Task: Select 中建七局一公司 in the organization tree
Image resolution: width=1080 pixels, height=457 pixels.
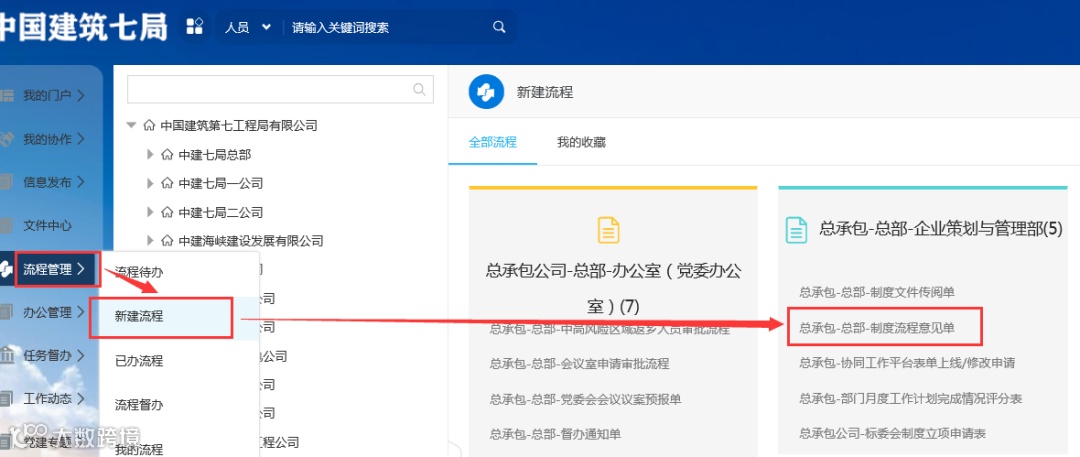Action: (x=220, y=183)
